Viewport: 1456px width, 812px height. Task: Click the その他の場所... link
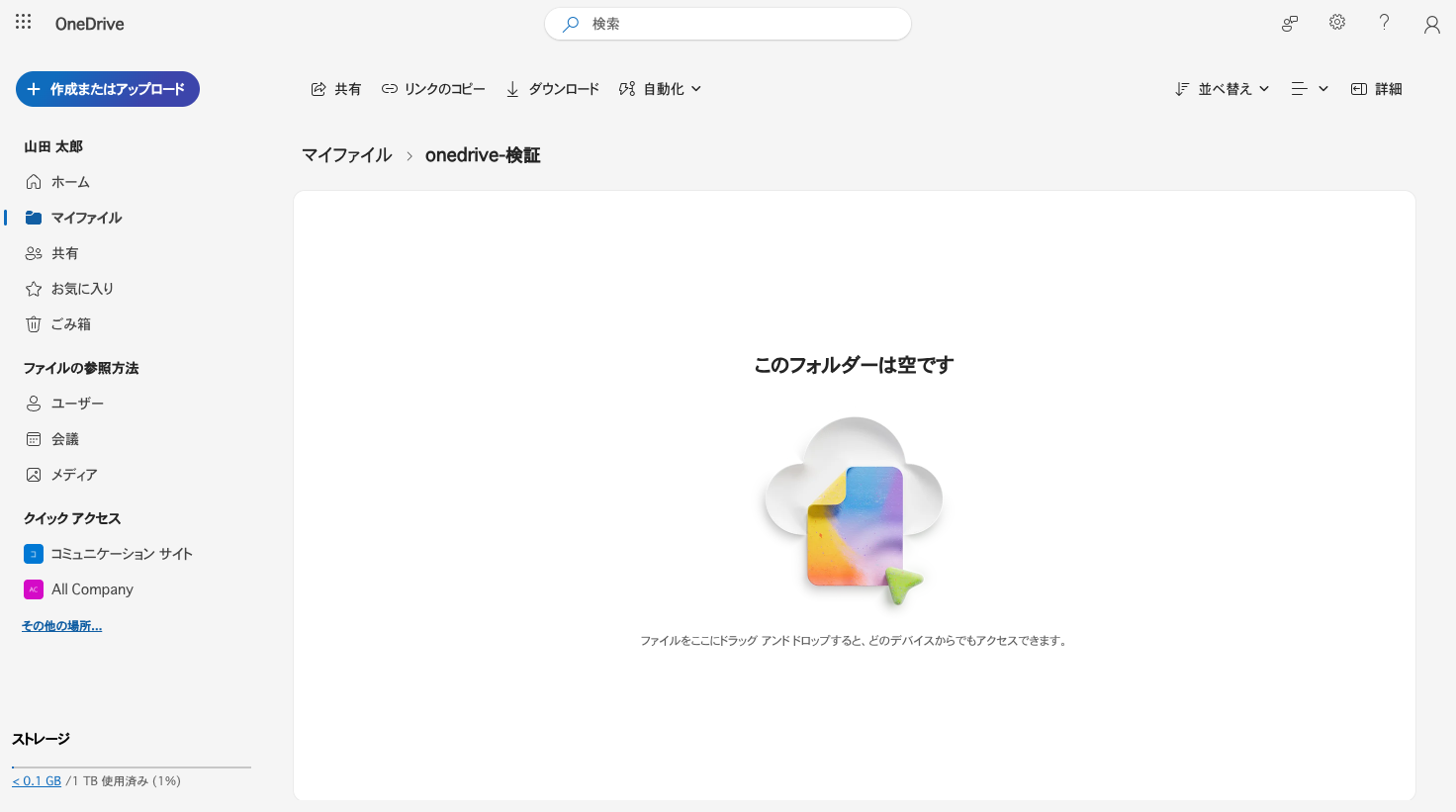pos(62,626)
